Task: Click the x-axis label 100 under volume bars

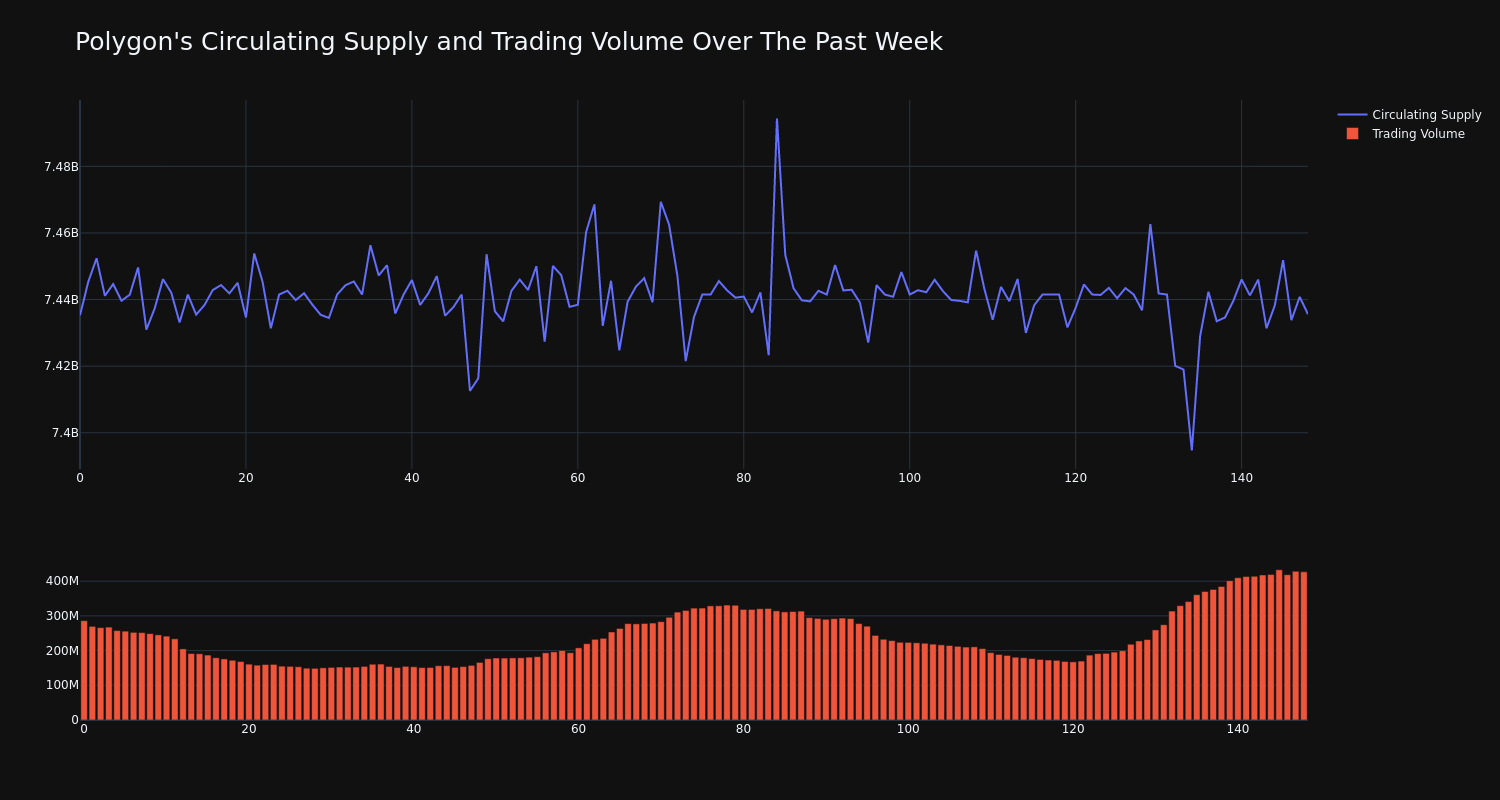Action: coord(908,729)
